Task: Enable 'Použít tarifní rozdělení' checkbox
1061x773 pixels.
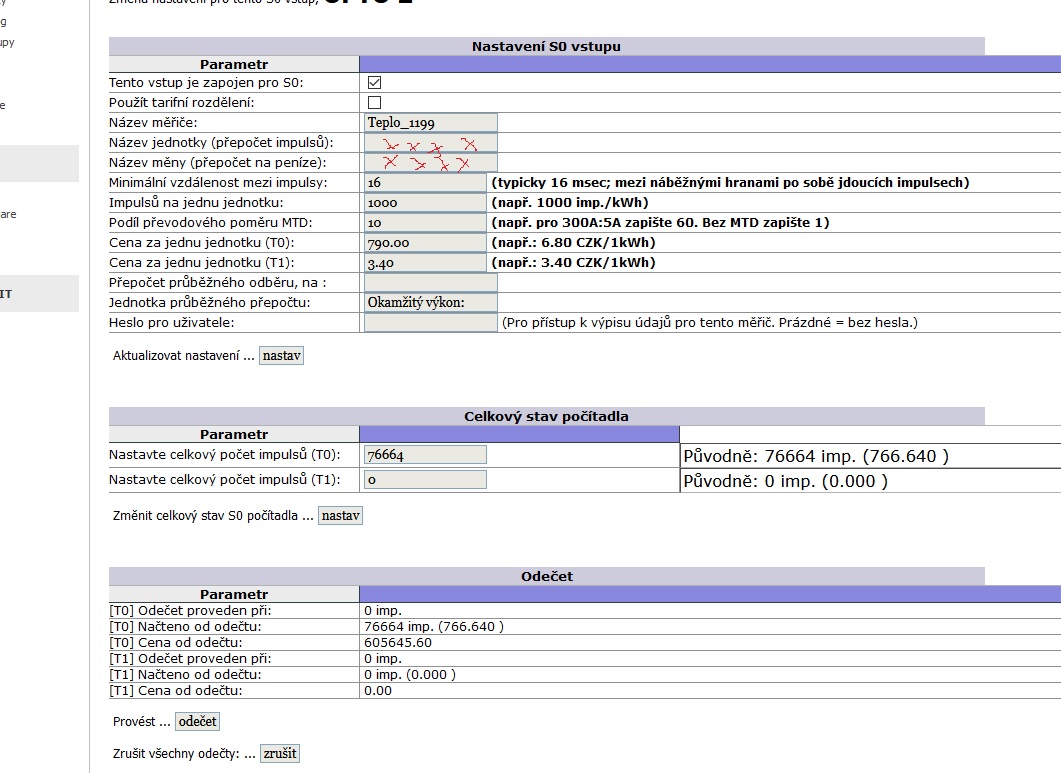Action: pos(375,103)
